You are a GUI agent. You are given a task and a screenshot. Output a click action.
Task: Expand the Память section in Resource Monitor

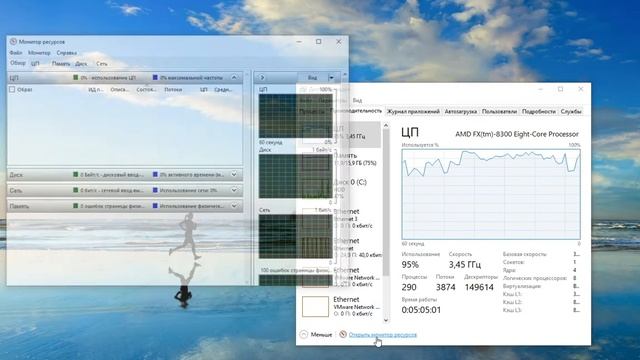pyautogui.click(x=234, y=206)
